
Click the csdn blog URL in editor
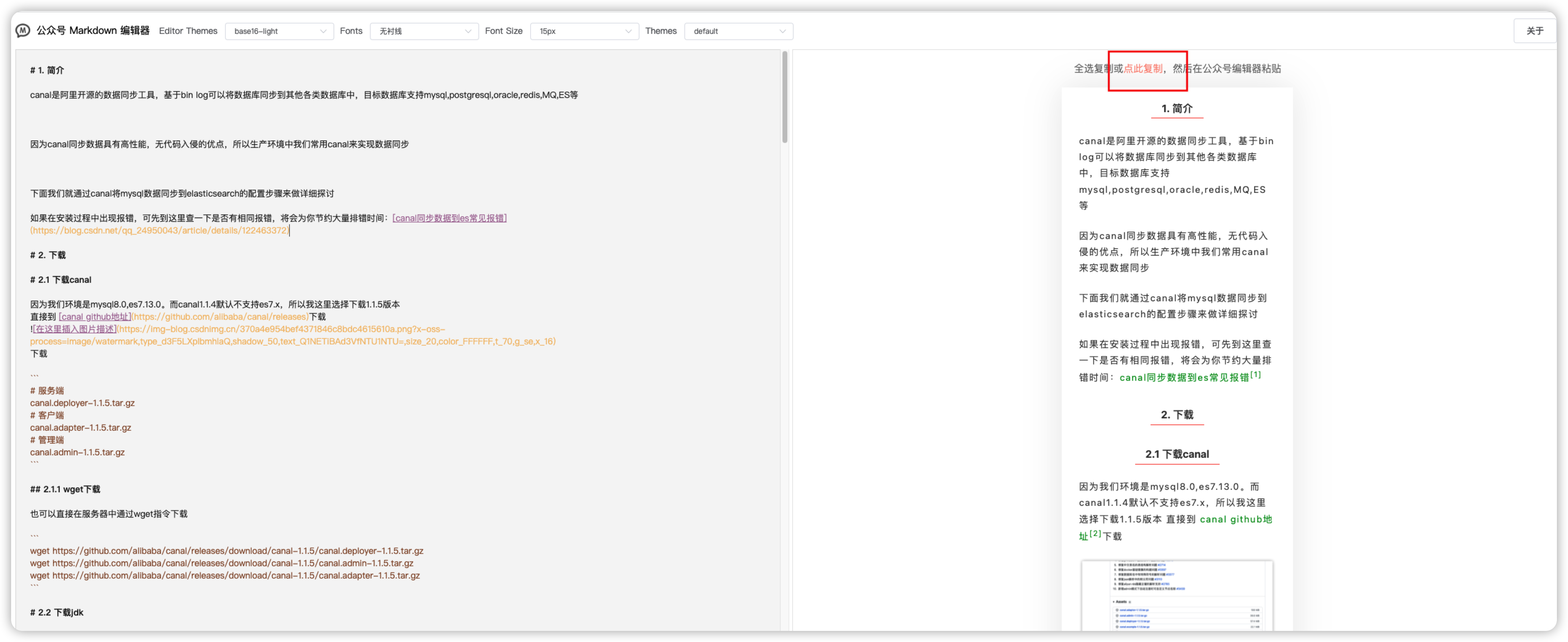159,230
